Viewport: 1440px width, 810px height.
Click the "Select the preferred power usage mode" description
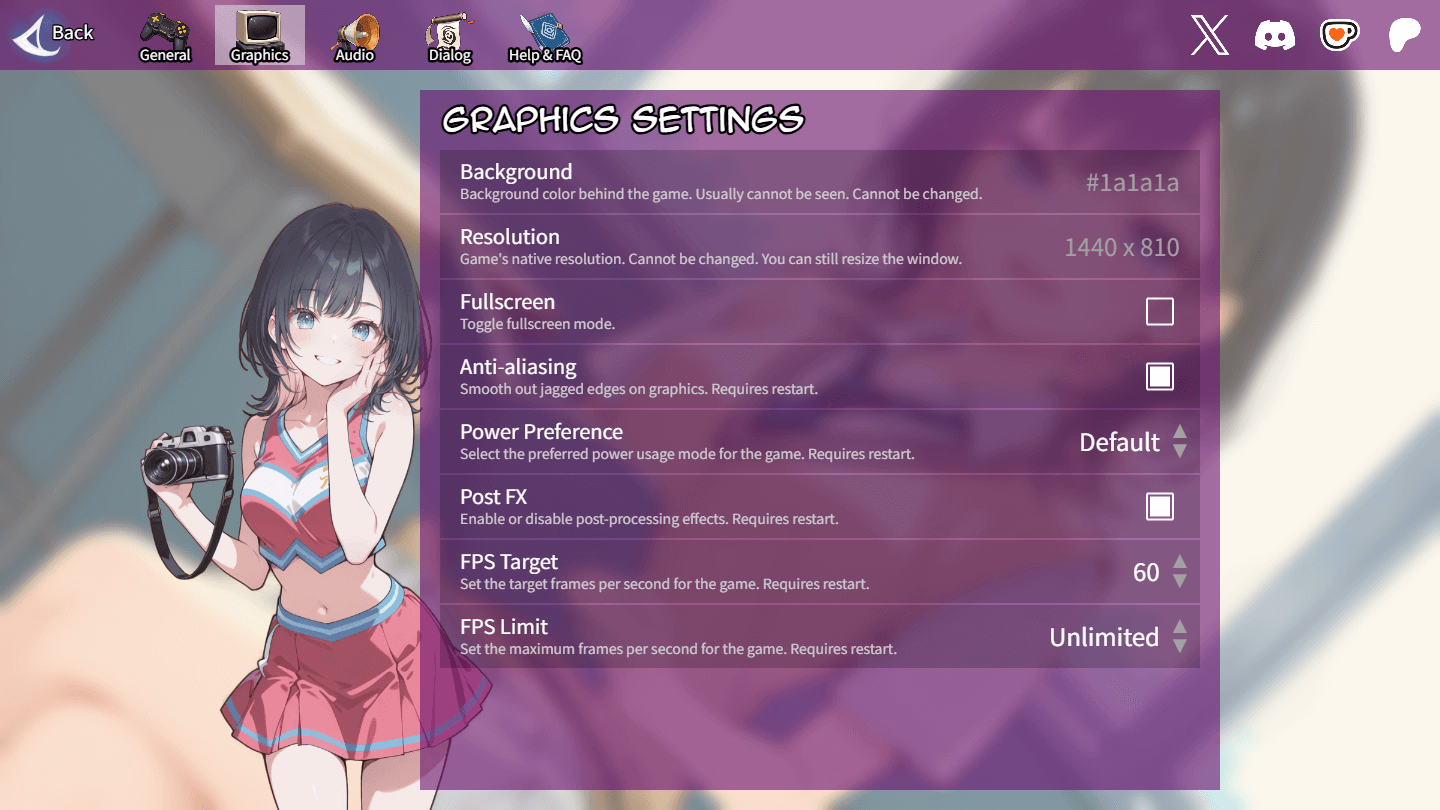pos(687,454)
